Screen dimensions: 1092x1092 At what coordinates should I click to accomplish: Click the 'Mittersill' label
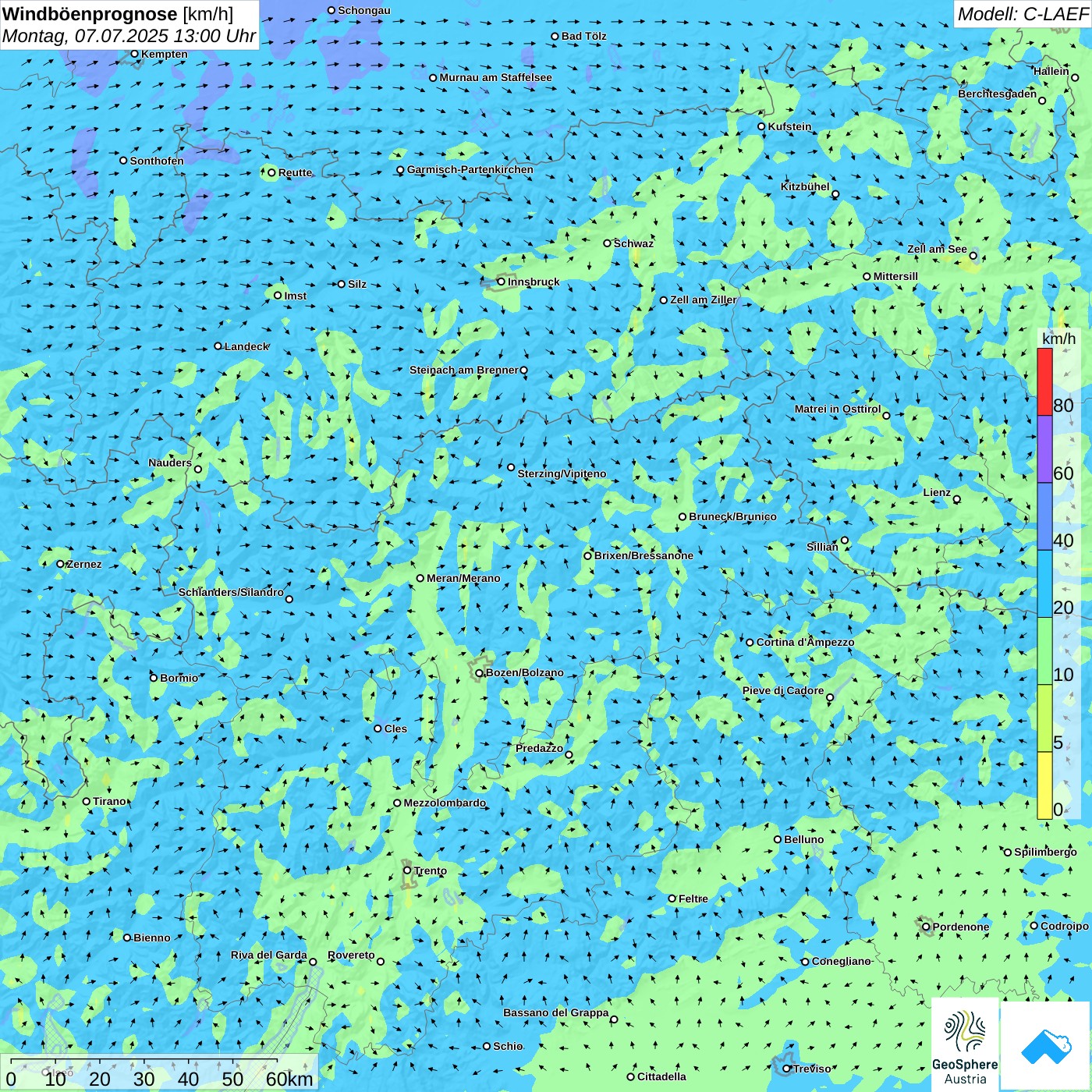pos(895,276)
